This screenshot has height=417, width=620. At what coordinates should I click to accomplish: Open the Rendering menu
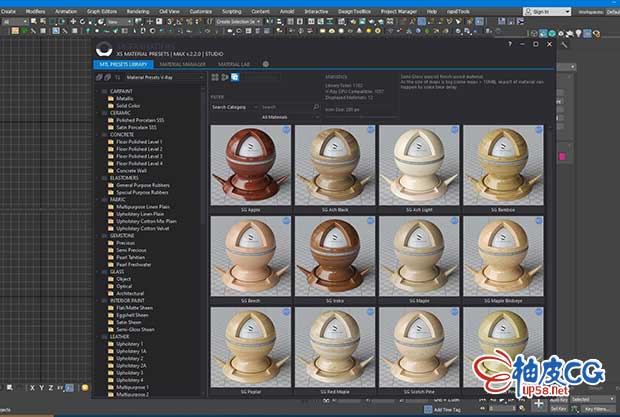(x=138, y=11)
